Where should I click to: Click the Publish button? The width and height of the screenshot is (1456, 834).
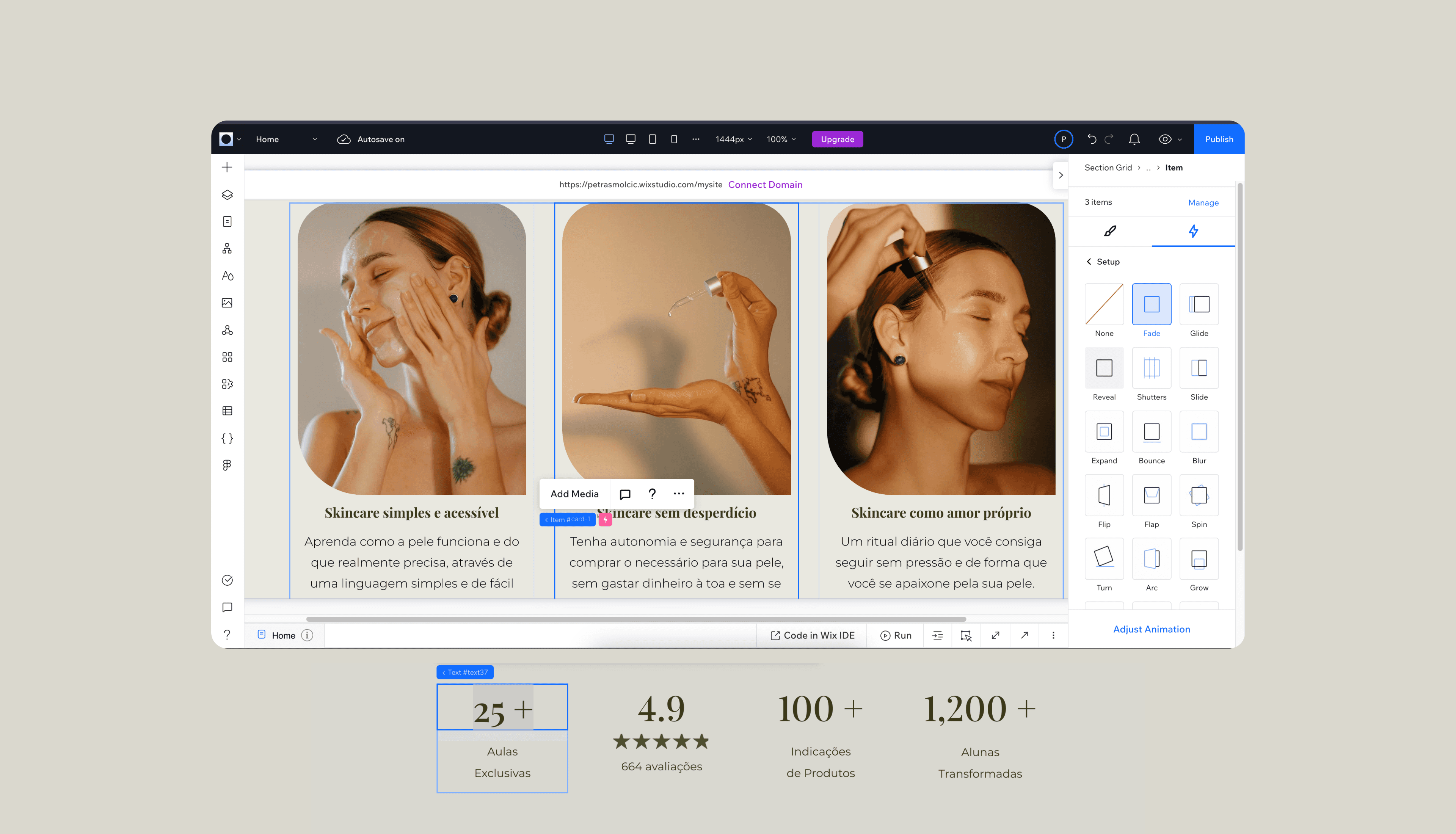click(1219, 139)
